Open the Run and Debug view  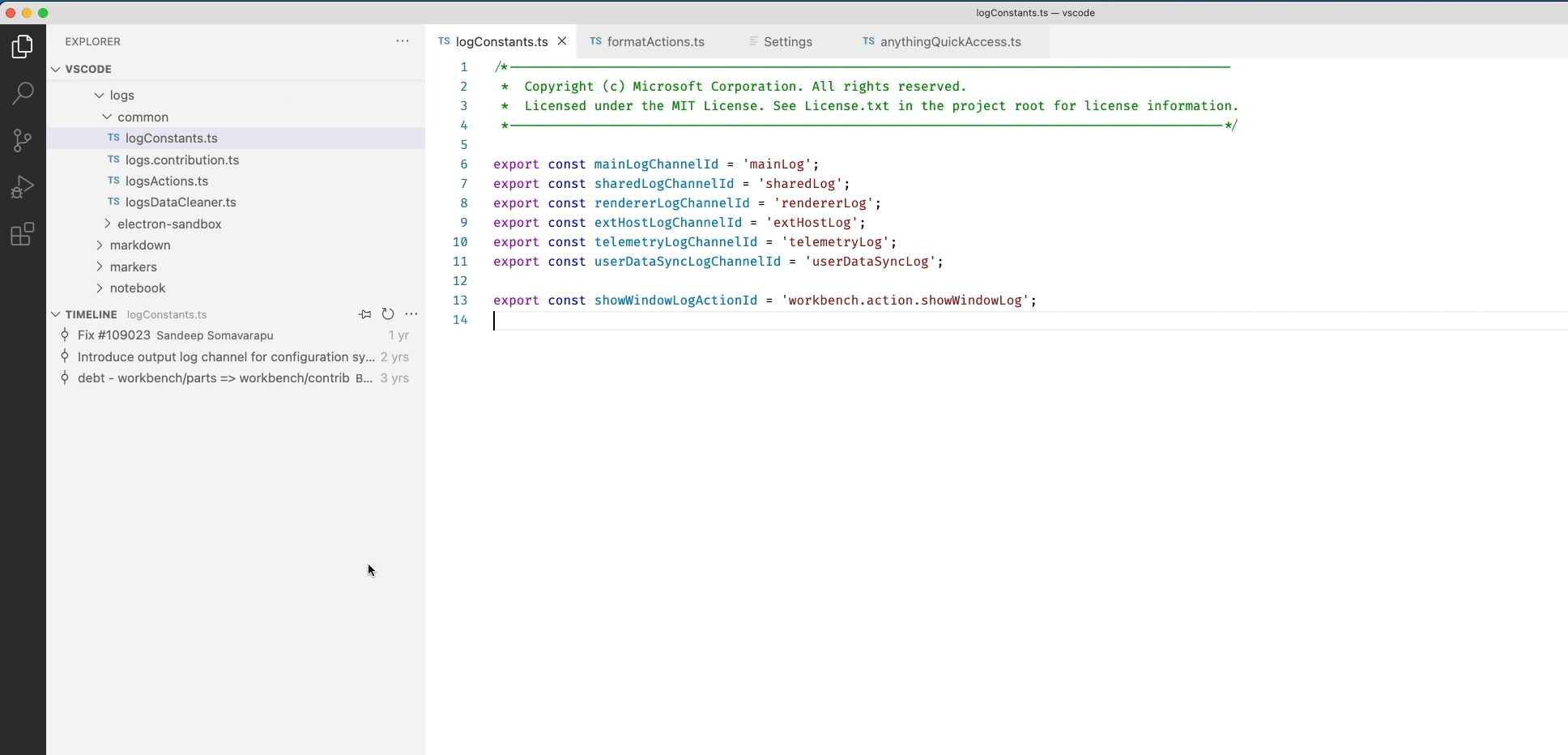point(23,186)
